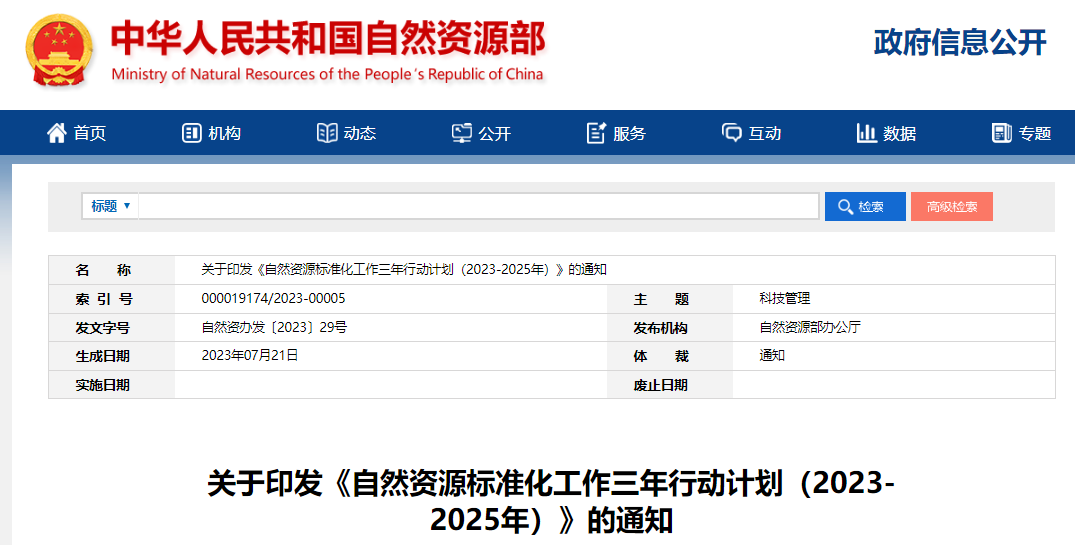This screenshot has height=545, width=1075.
Task: Open the 公开 navigation item
Action: point(481,133)
